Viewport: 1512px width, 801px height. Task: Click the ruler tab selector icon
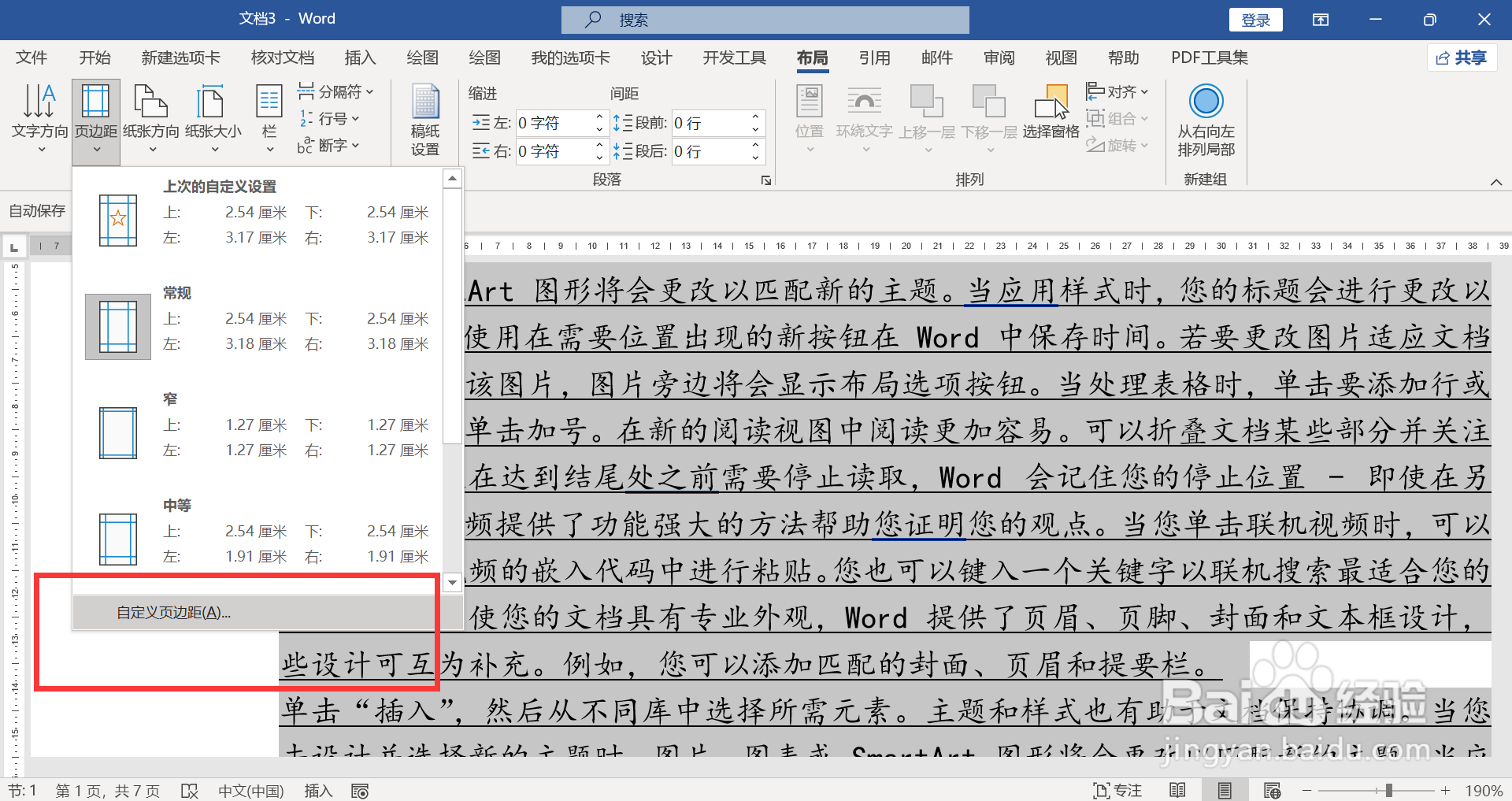tap(13, 247)
